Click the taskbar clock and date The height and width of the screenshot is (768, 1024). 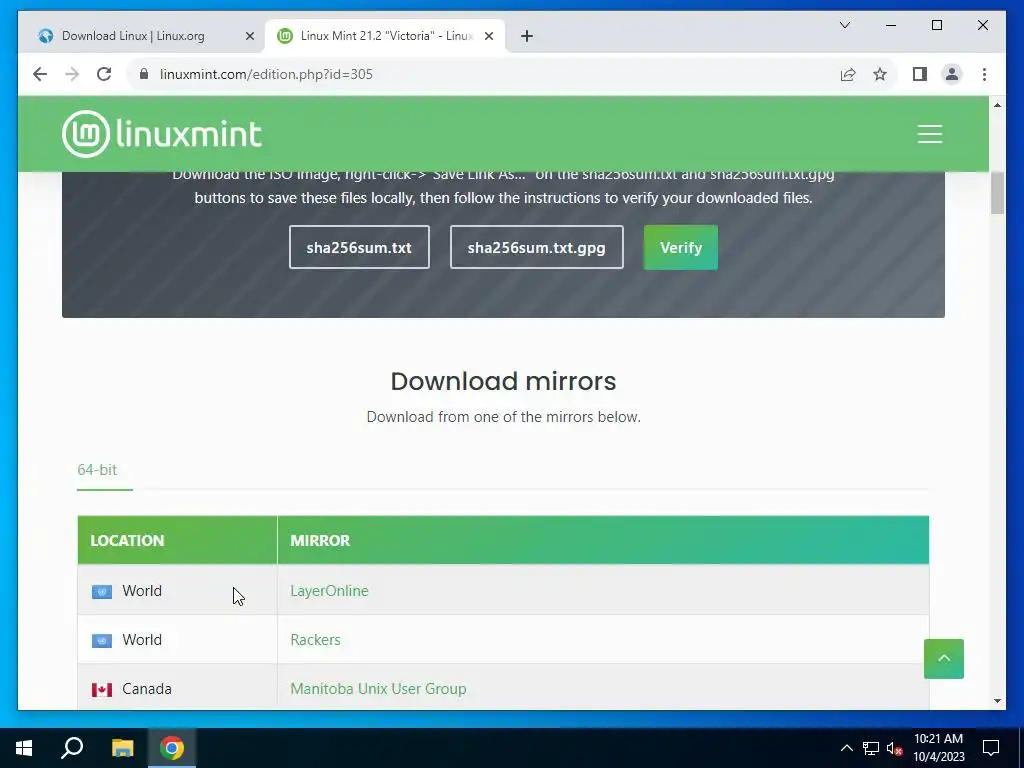938,748
